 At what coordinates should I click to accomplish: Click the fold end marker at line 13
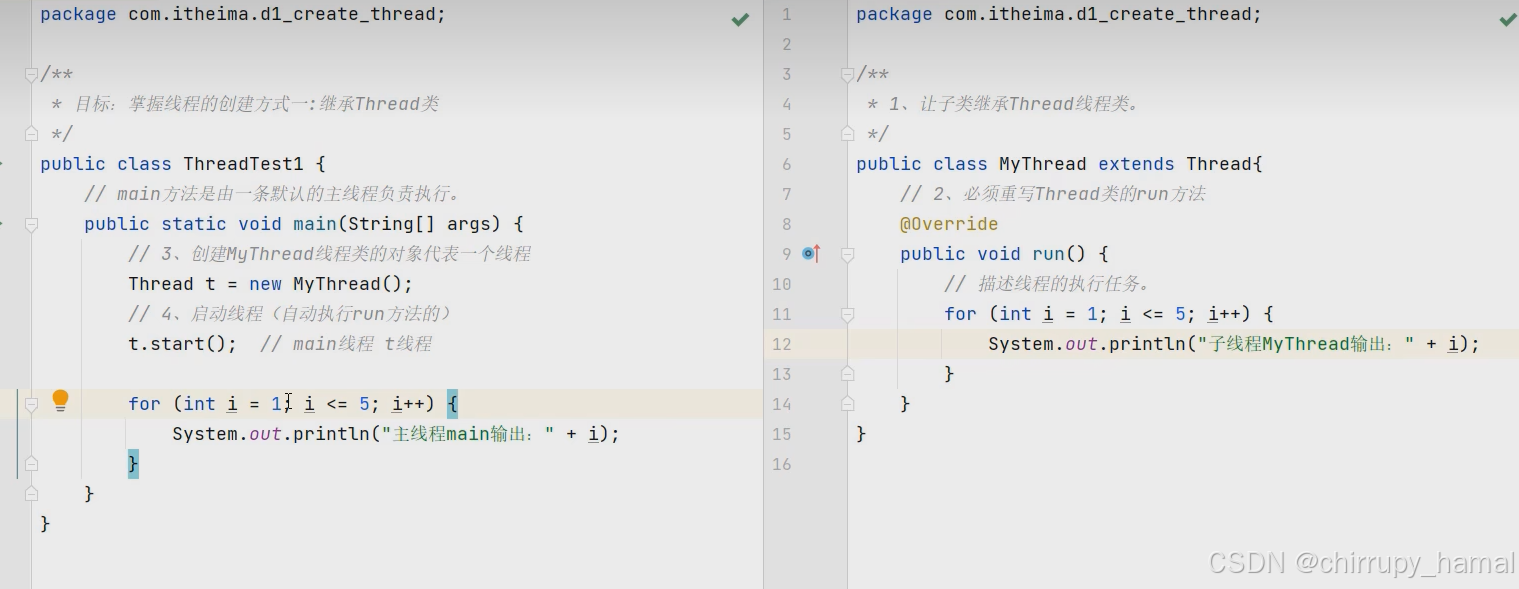848,374
